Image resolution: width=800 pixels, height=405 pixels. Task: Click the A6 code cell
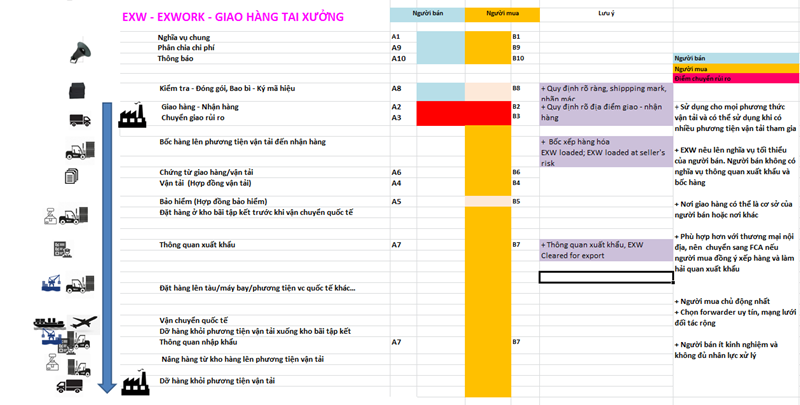pos(396,172)
